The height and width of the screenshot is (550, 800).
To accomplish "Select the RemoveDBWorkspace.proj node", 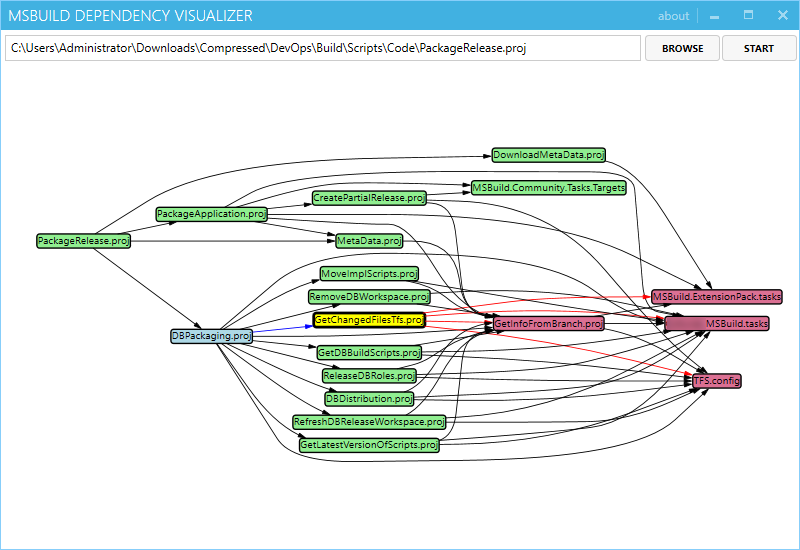I will coord(368,297).
